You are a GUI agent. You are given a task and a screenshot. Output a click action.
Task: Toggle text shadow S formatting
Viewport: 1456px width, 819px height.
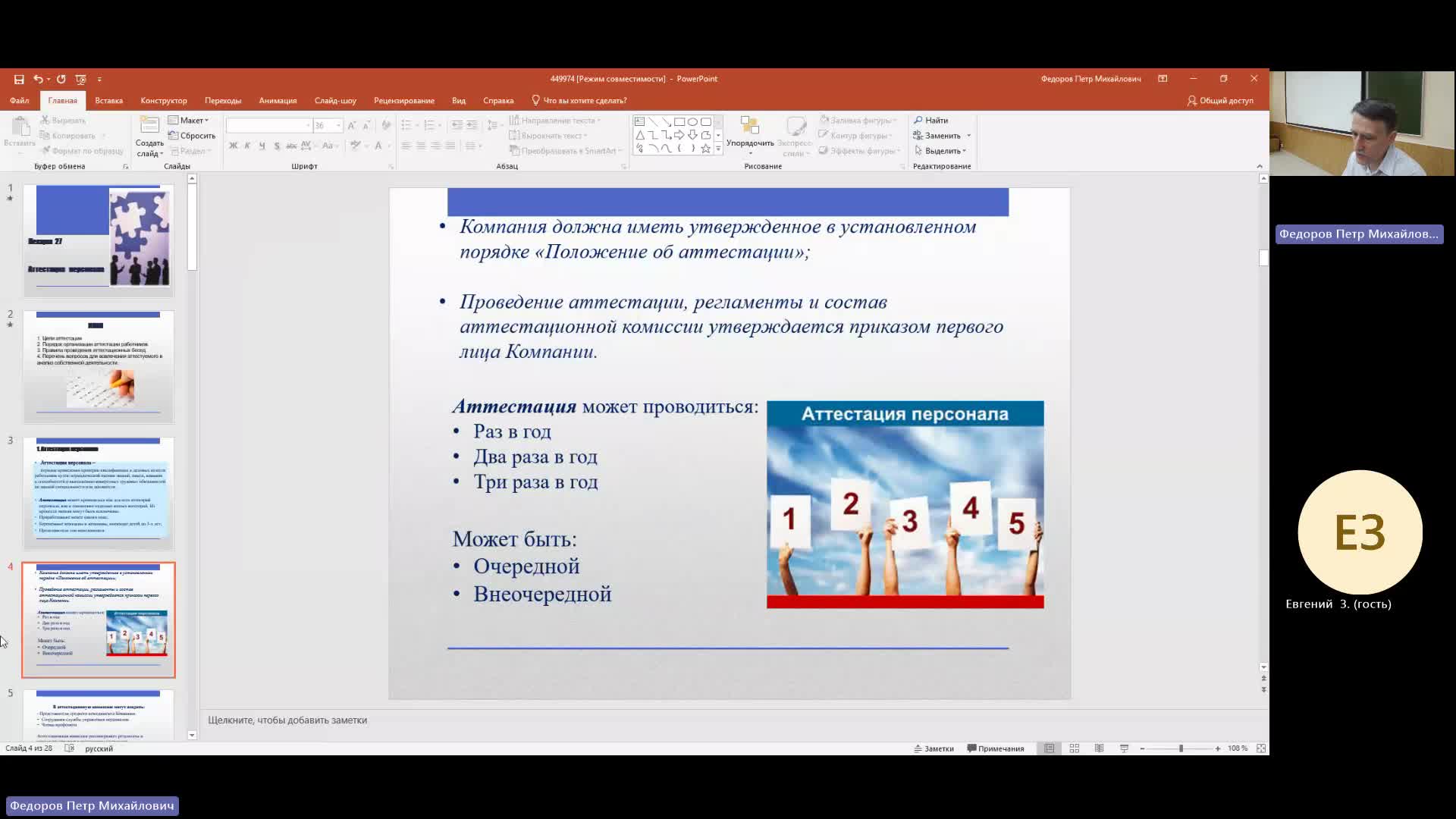[x=277, y=146]
